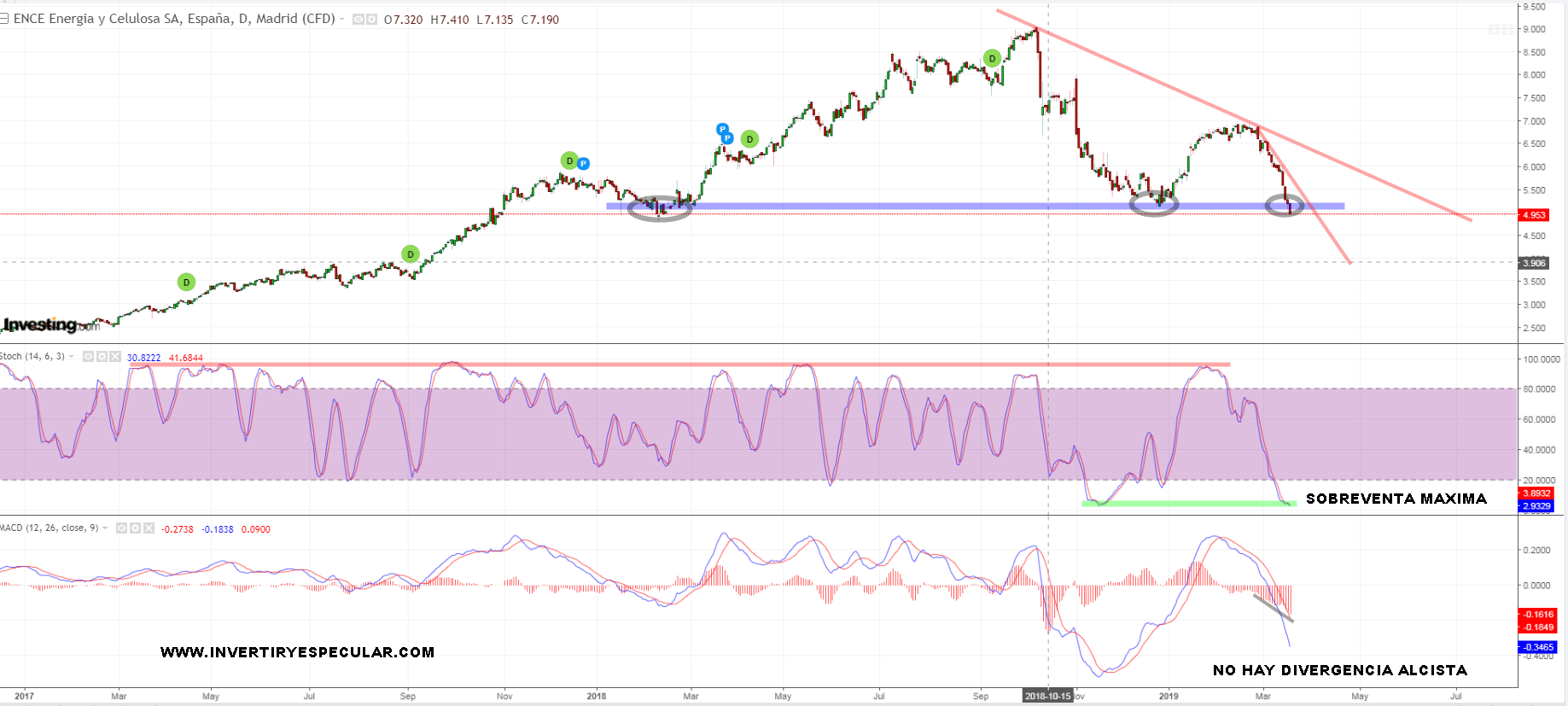Open MACD indicator settings gear
This screenshot has height=706, width=1568.
tap(135, 528)
